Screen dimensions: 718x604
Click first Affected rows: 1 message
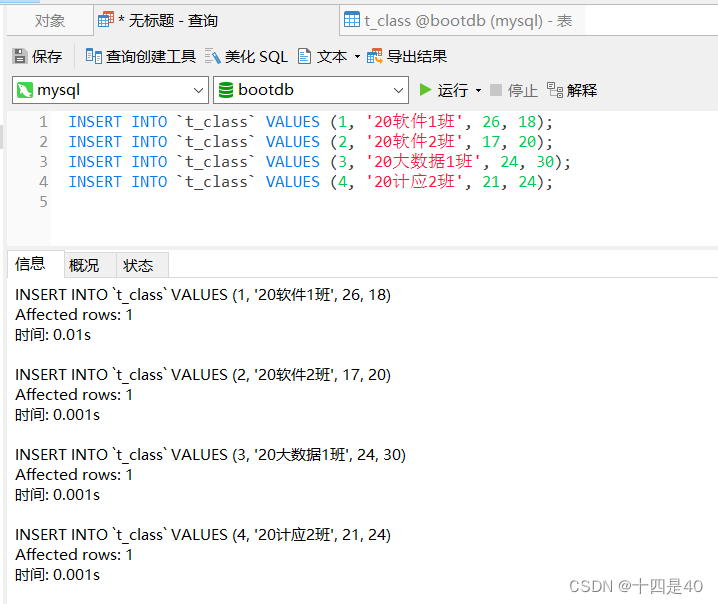[74, 315]
